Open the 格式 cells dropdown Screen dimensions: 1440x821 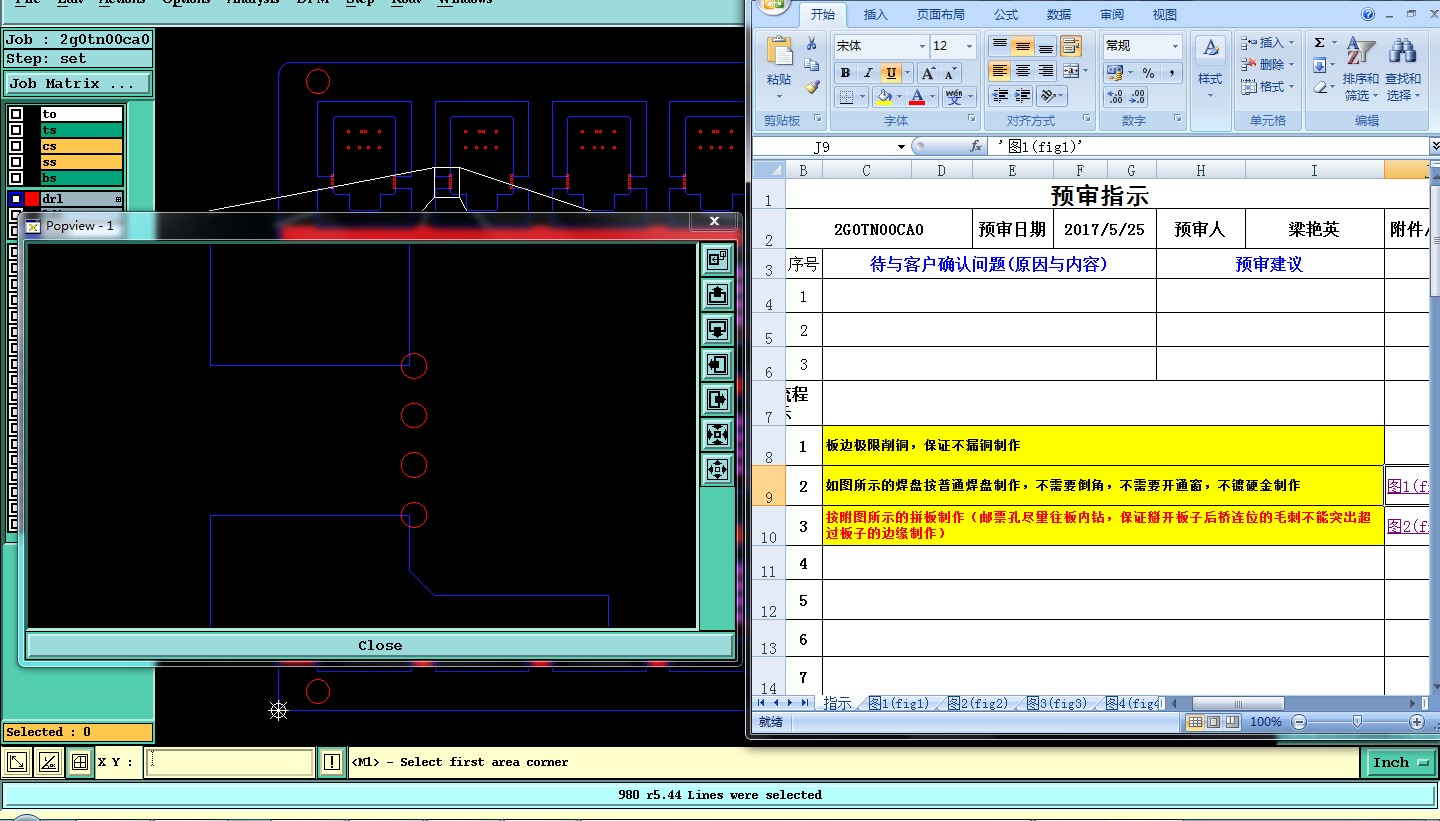tap(1291, 86)
